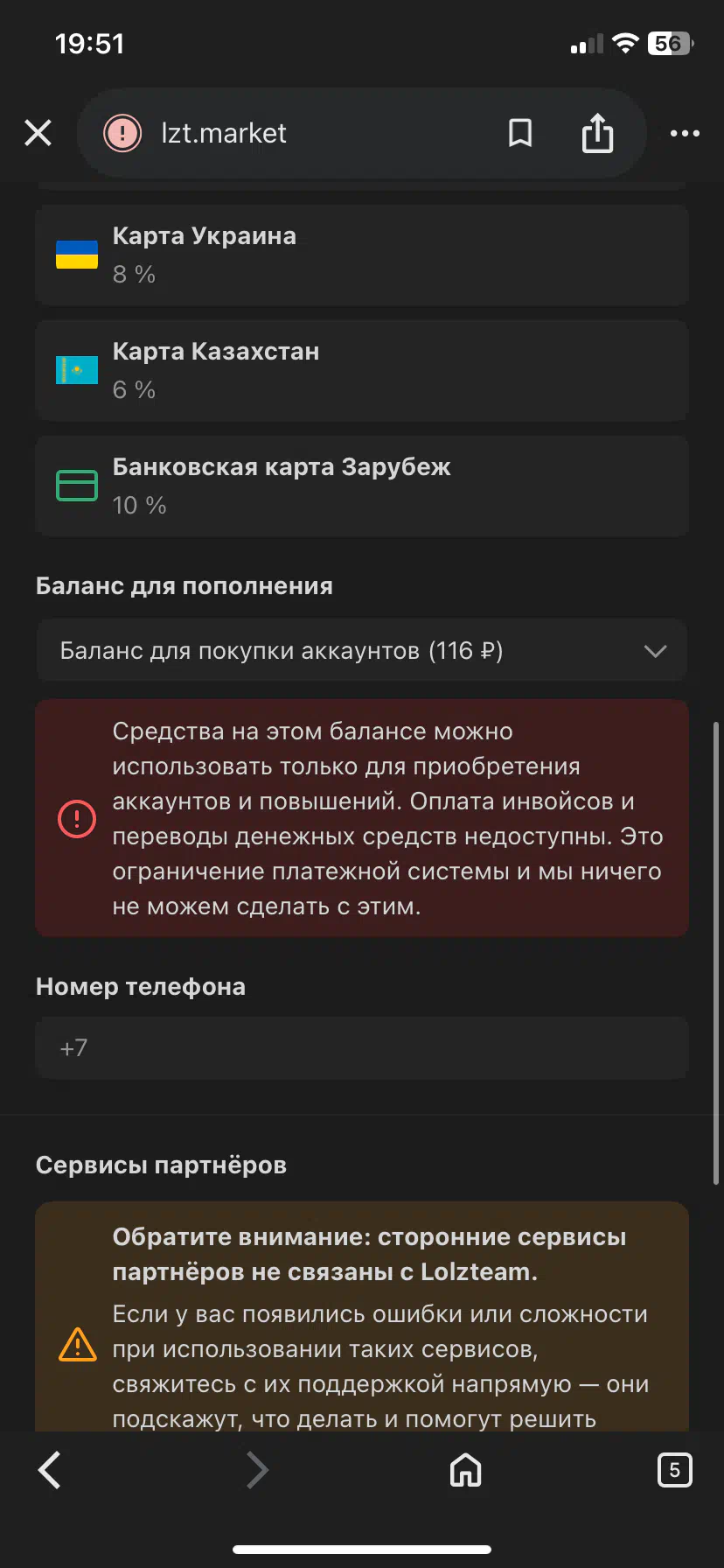
Task: Choose Банковская карта Зарубеж option
Action: point(362,486)
